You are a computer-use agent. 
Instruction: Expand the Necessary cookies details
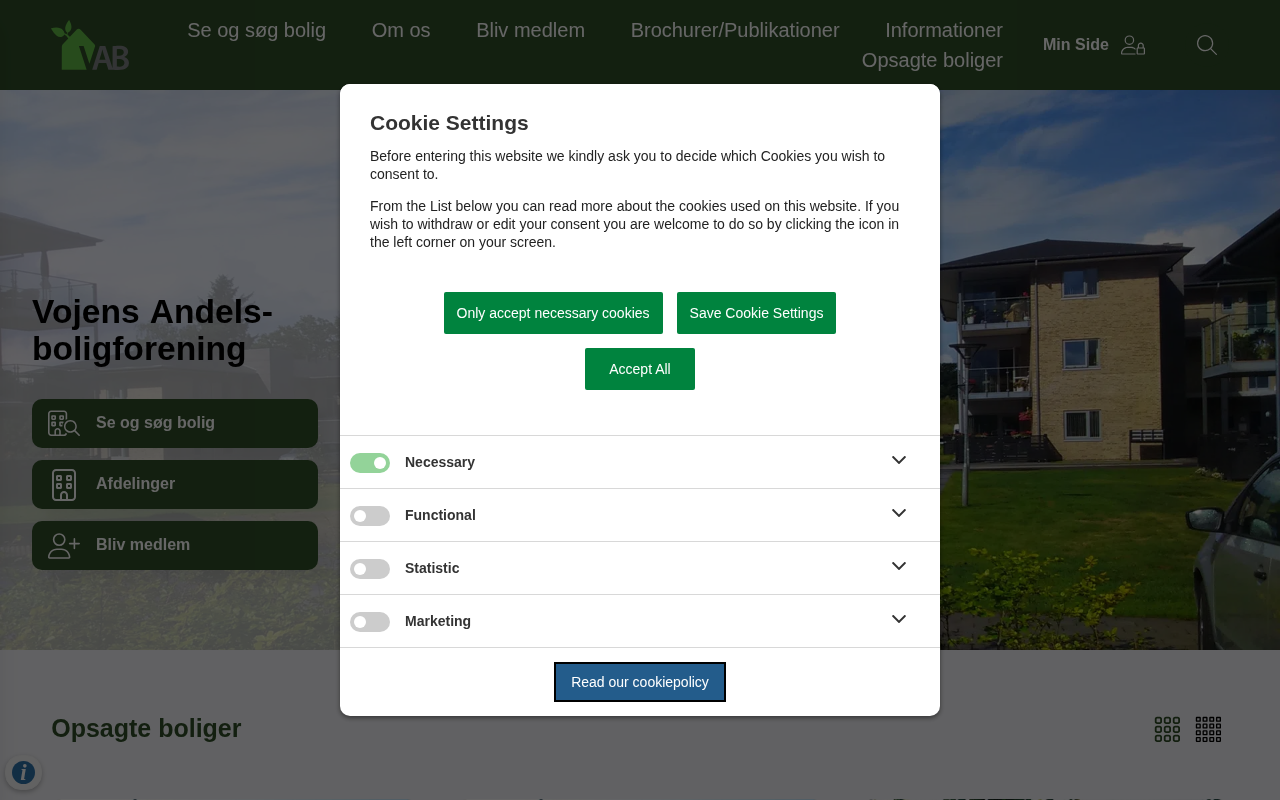(x=899, y=460)
